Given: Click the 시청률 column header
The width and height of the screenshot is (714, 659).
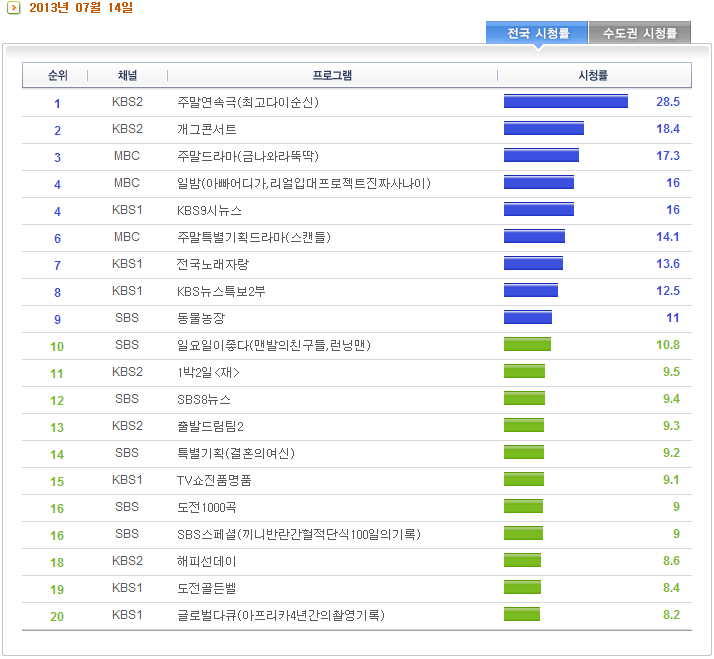Looking at the screenshot, I should point(593,75).
